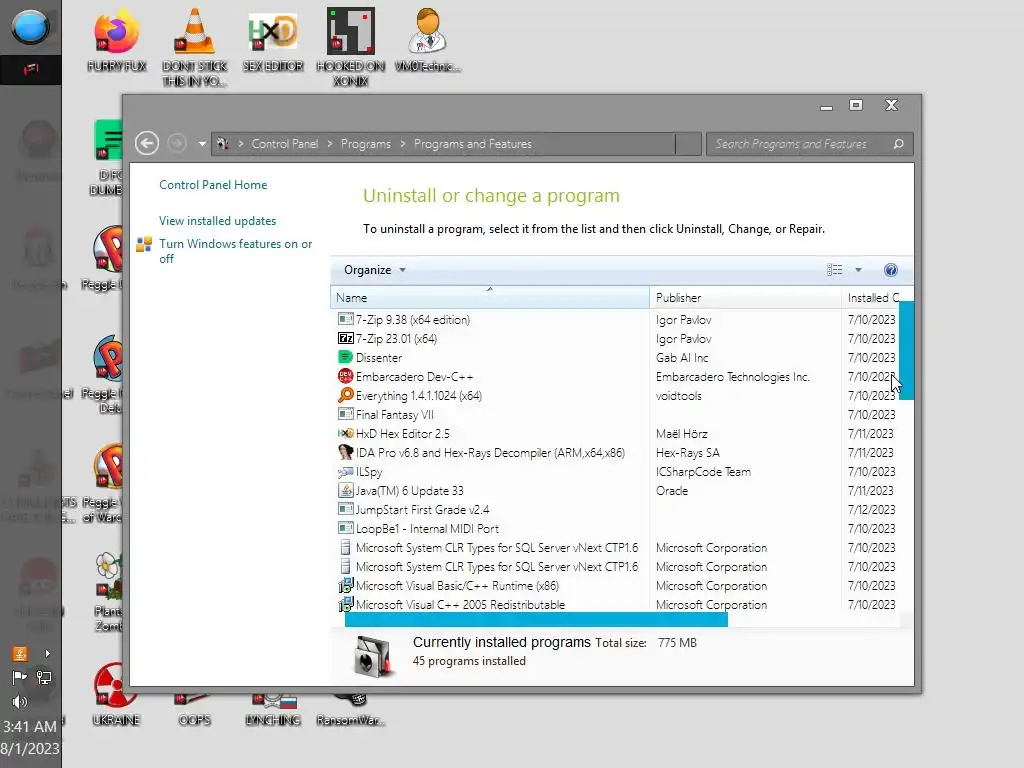Sort by the Publisher column header
Screen dimensions: 1024x768
tap(745, 298)
